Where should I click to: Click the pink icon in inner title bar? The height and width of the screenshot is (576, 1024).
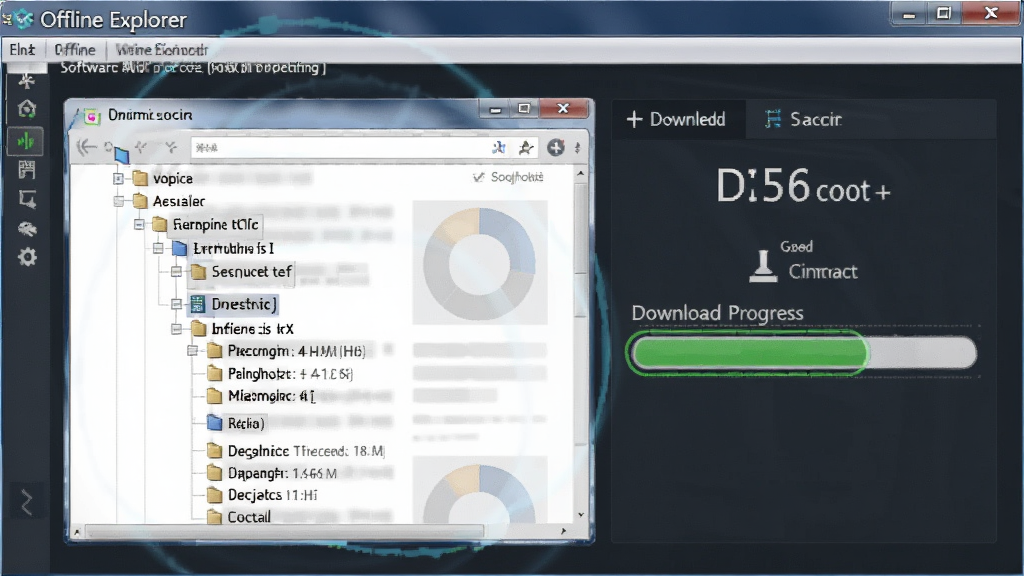(92, 117)
